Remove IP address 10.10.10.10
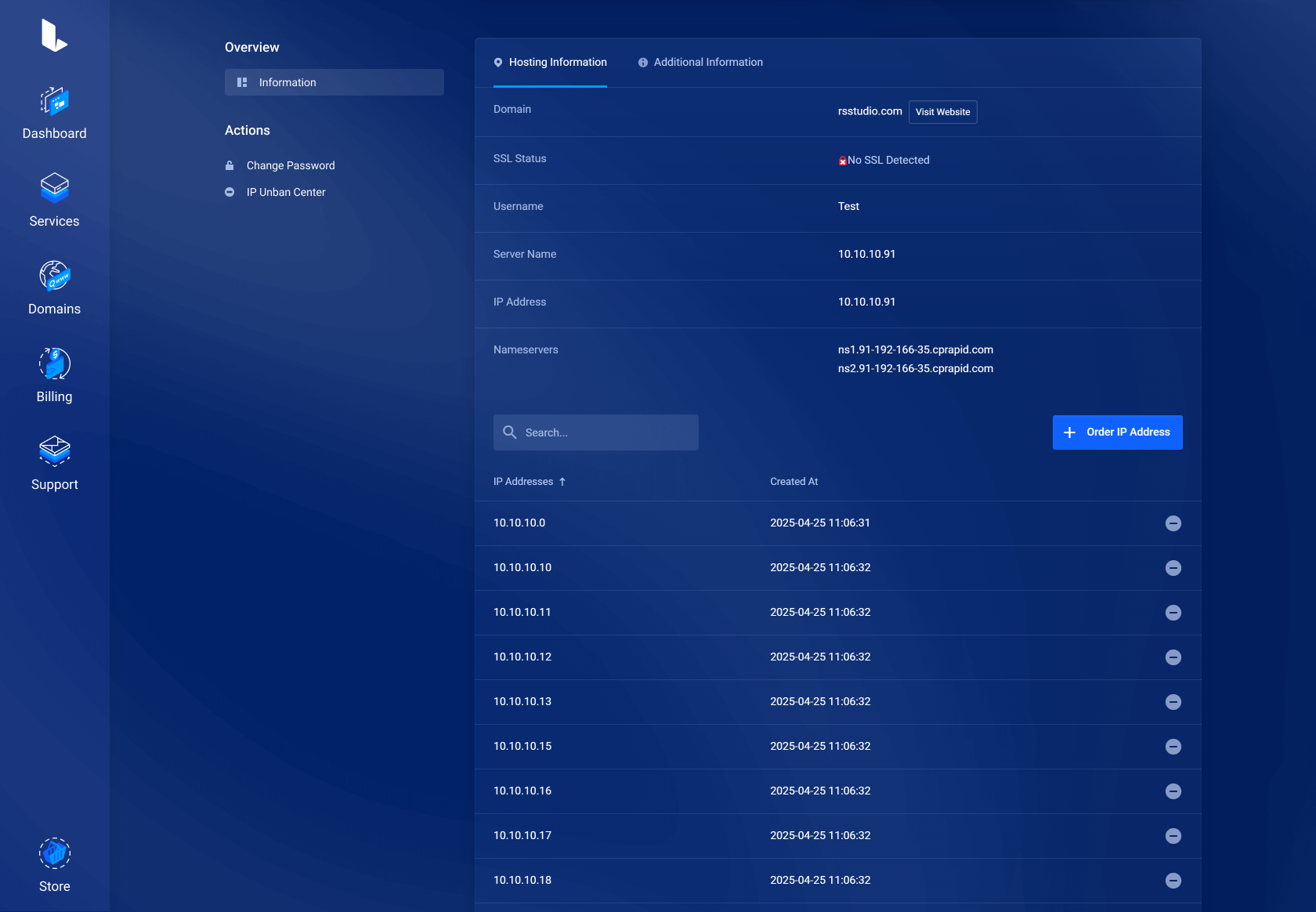Viewport: 1316px width, 912px height. pyautogui.click(x=1173, y=568)
